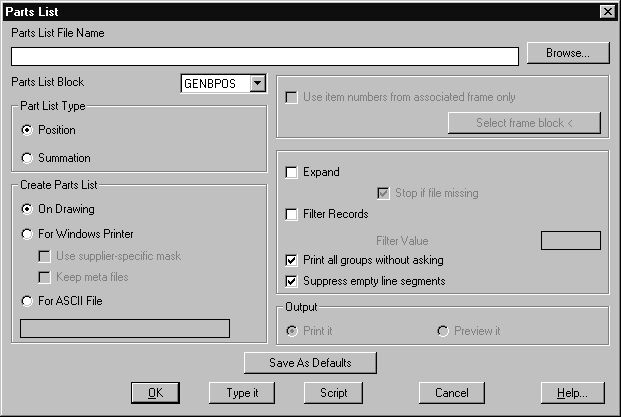
Task: Enable the Expand checkbox
Action: (292, 172)
